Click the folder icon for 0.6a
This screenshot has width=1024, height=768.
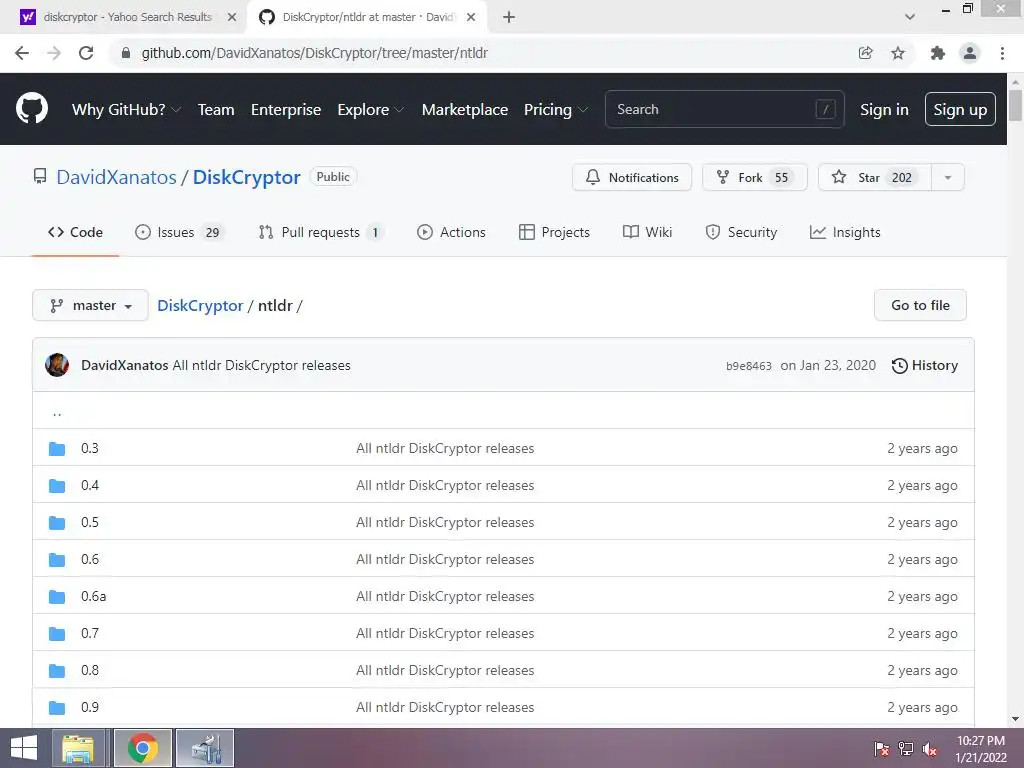[57, 596]
